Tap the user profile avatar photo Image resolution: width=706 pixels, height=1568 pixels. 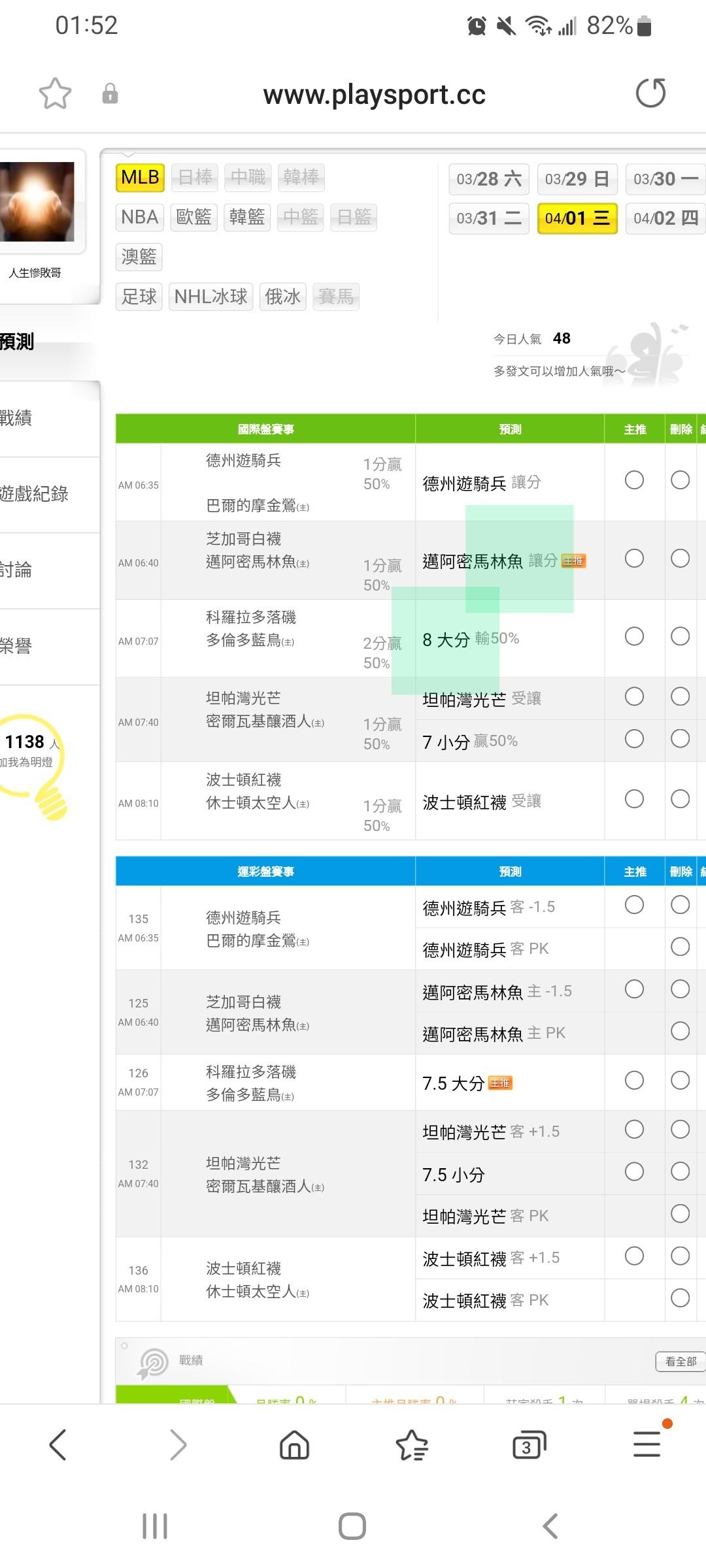37,202
